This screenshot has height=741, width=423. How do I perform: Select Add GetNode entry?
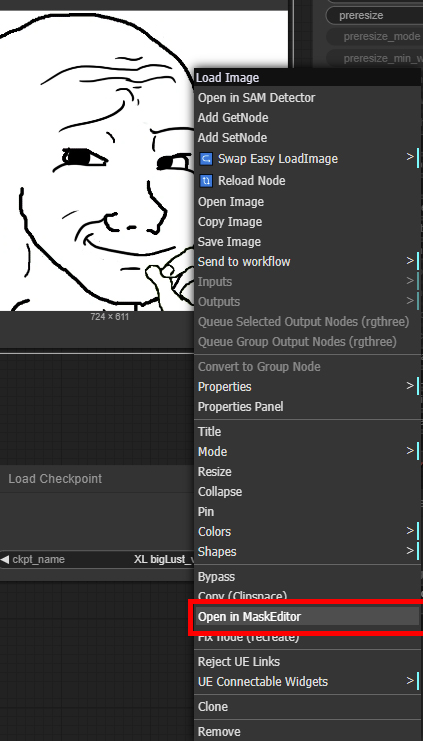(307, 118)
